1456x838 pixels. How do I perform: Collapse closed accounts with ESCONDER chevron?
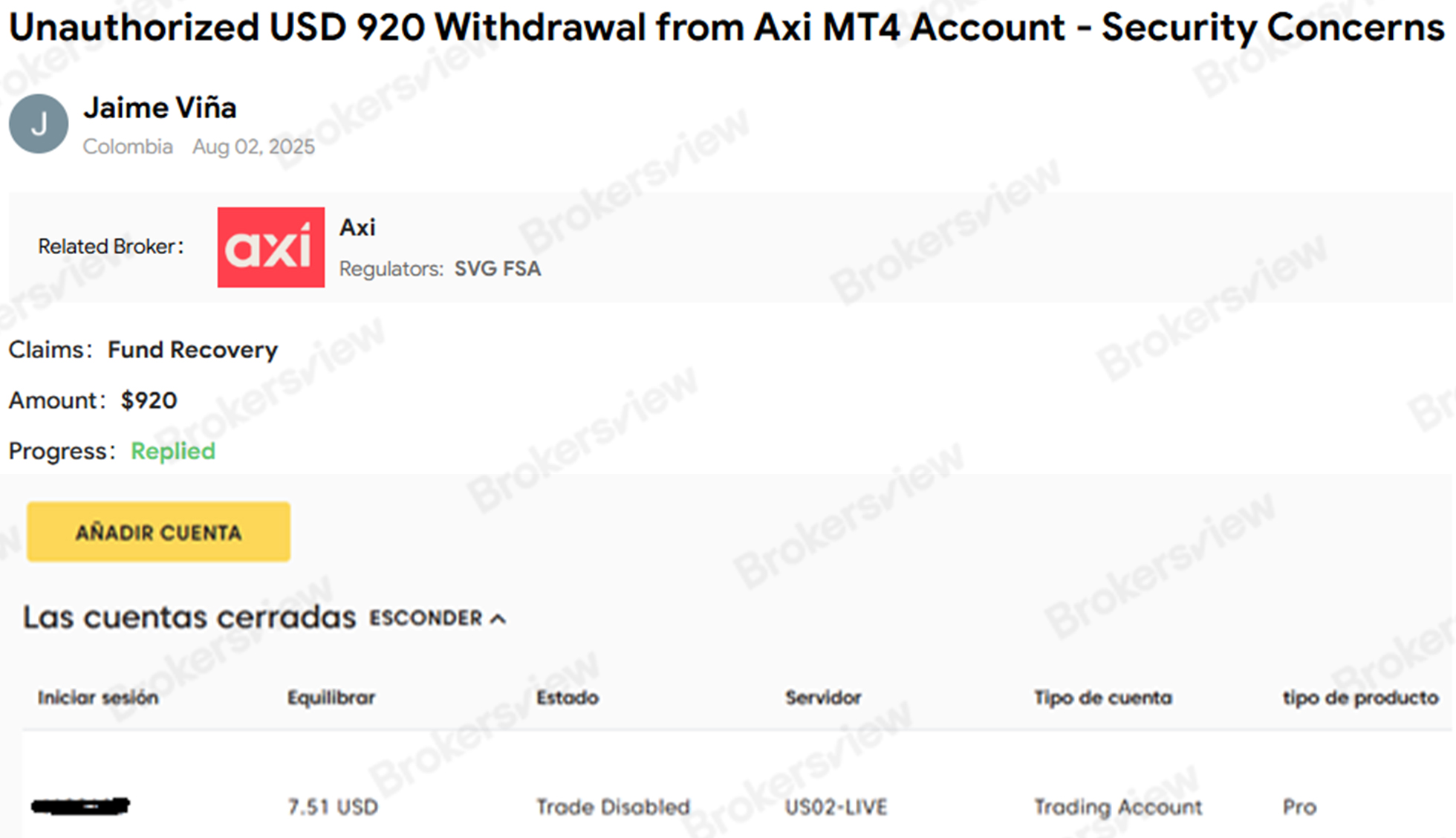pos(438,618)
